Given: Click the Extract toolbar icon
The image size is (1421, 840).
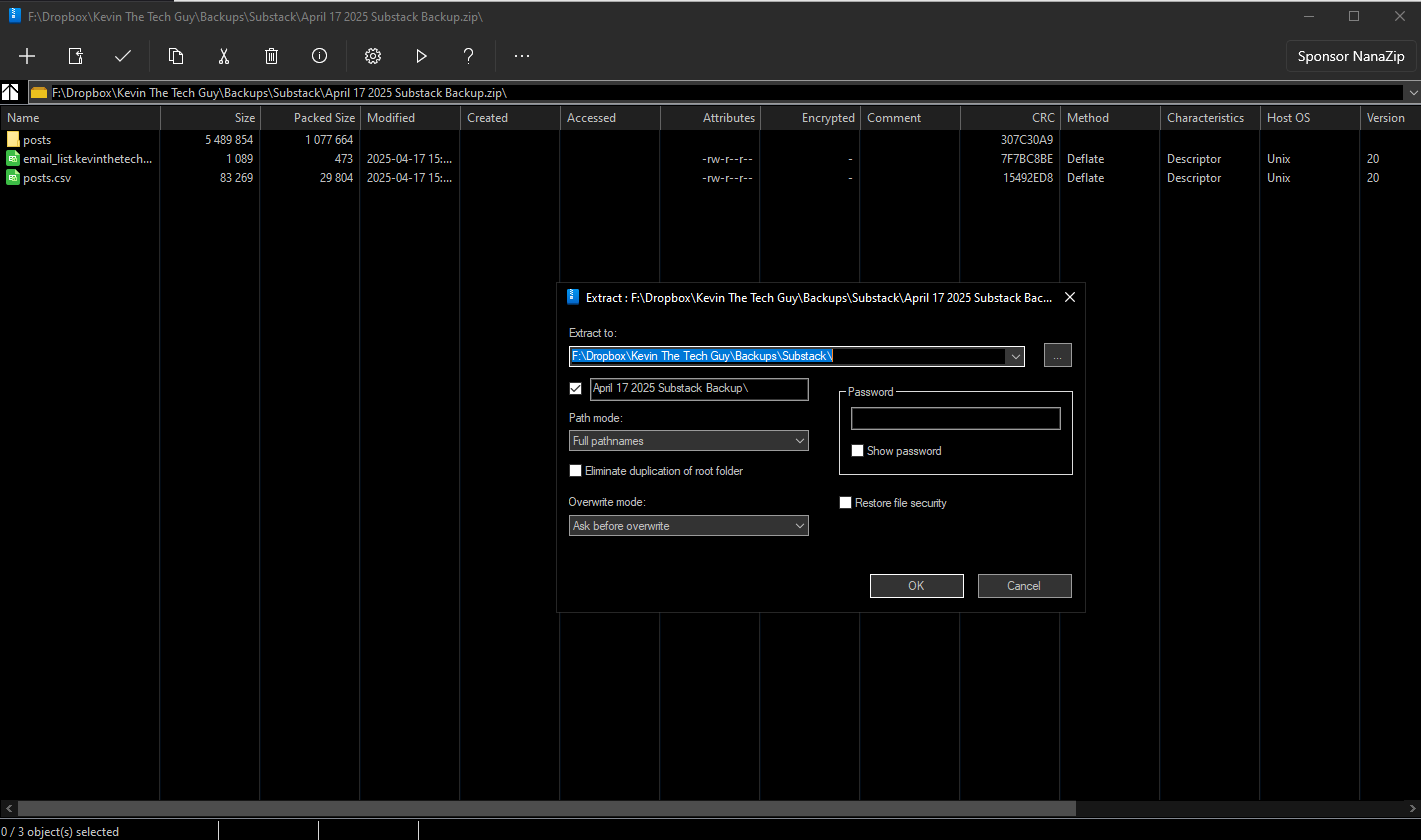Looking at the screenshot, I should click(x=75, y=56).
